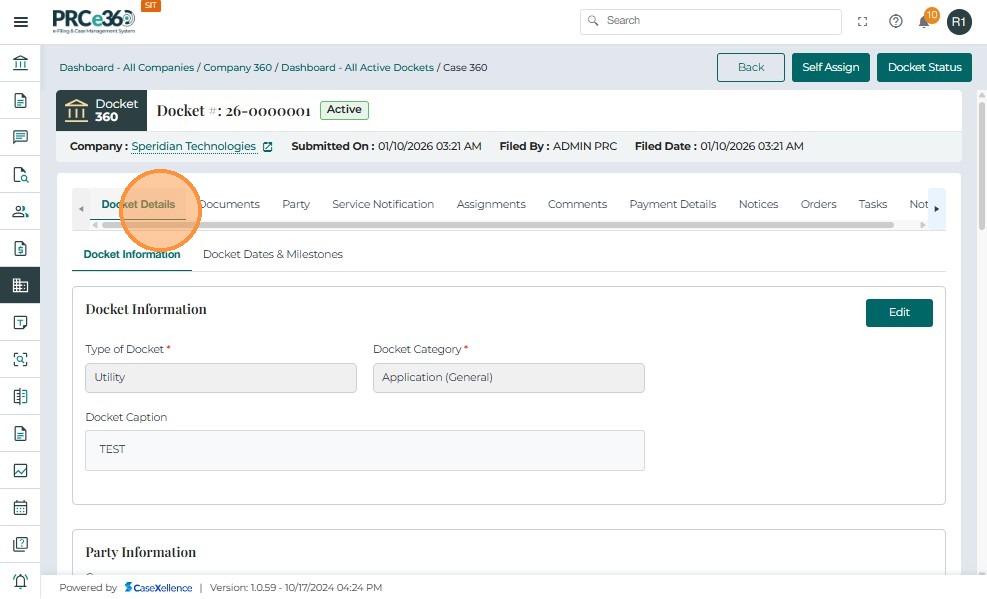Open the notifications bell icon

[925, 22]
